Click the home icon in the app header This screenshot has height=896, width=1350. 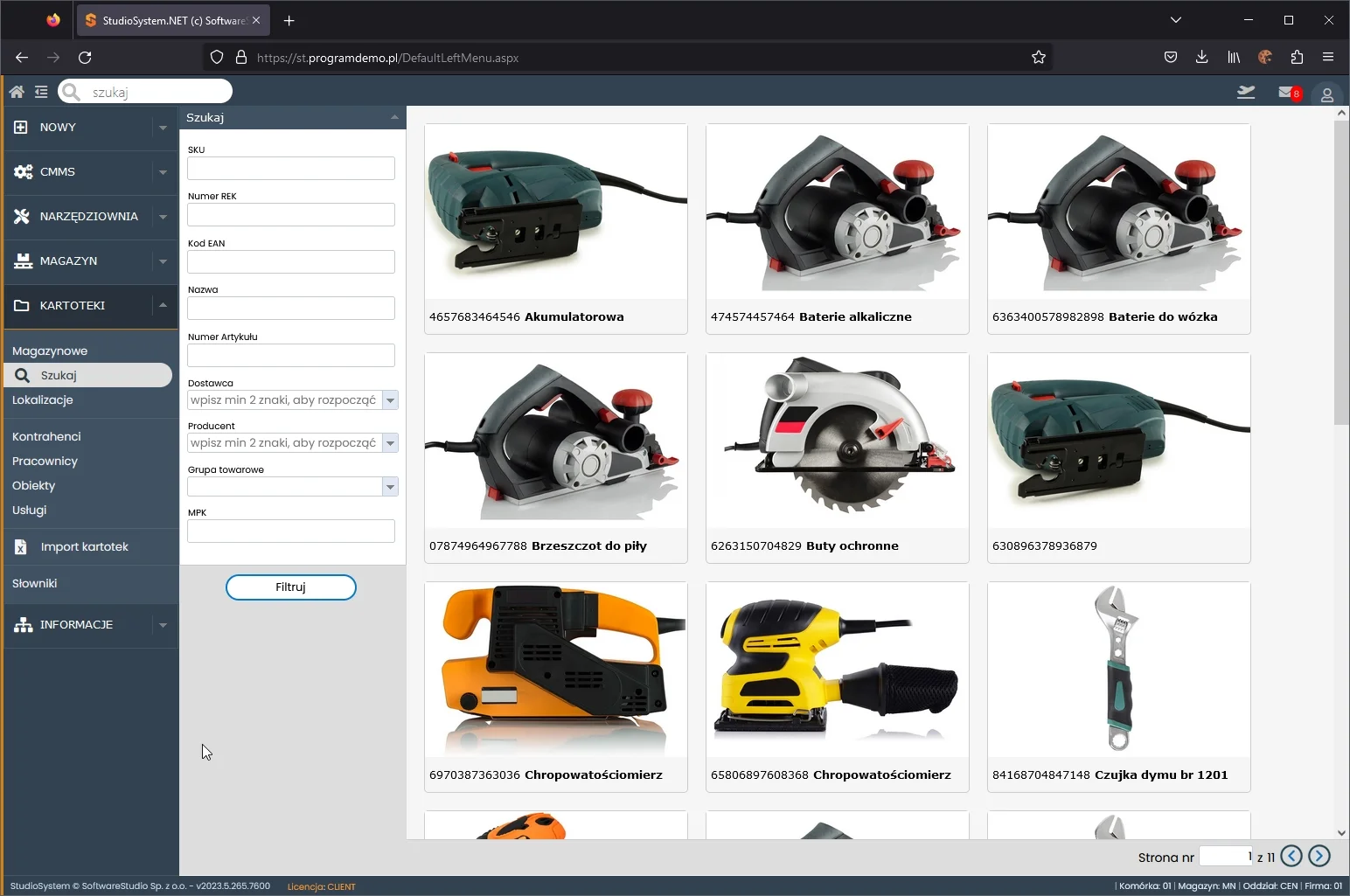click(x=17, y=92)
